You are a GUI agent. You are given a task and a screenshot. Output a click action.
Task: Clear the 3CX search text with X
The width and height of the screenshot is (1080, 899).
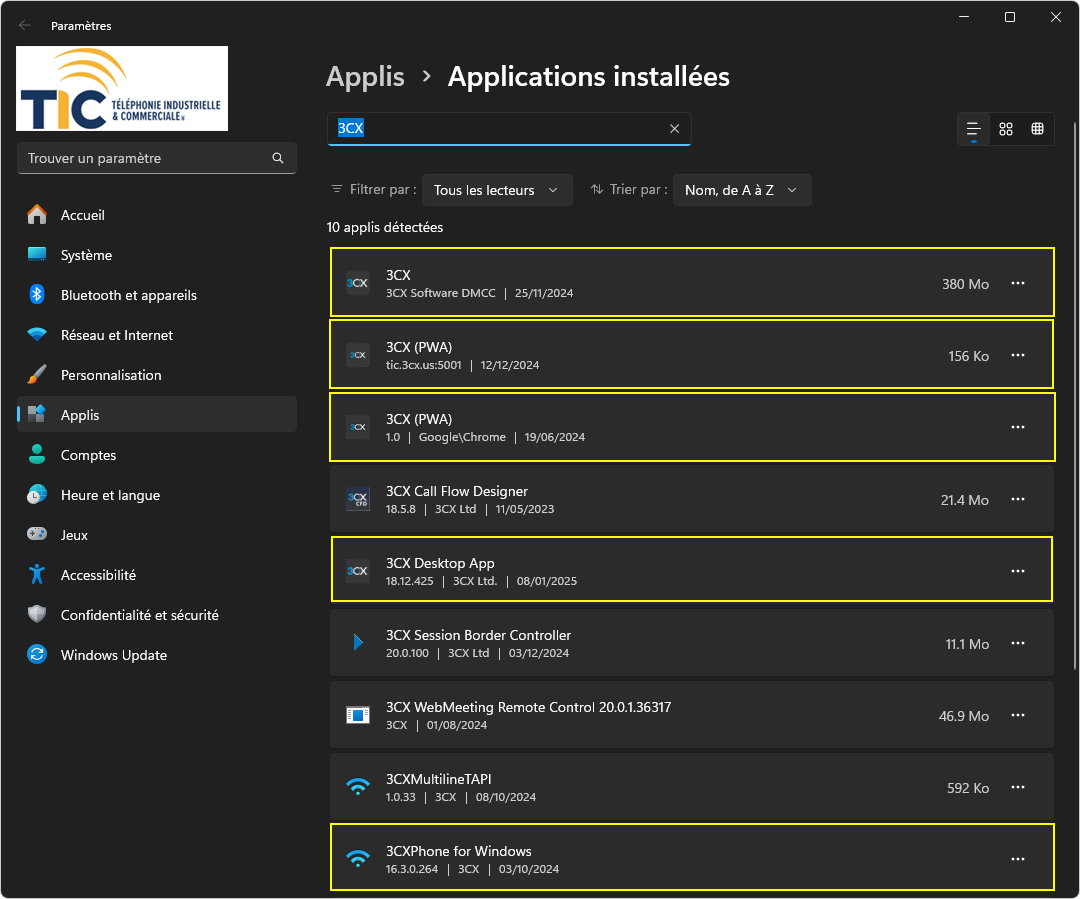(x=674, y=128)
